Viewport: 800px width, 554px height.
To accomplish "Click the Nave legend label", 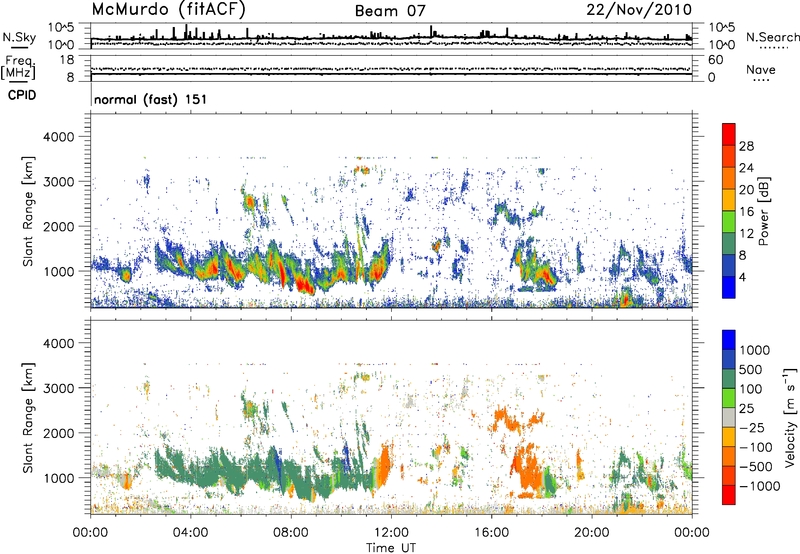I will [x=761, y=70].
